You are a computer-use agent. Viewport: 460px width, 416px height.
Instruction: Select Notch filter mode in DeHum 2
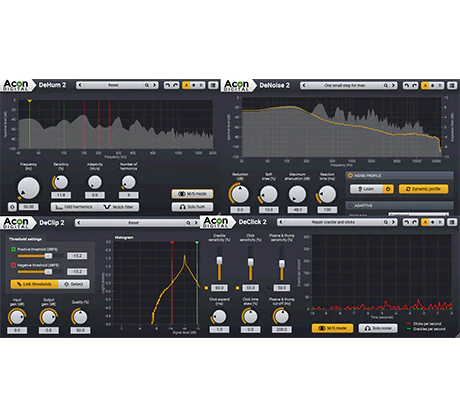(x=119, y=207)
